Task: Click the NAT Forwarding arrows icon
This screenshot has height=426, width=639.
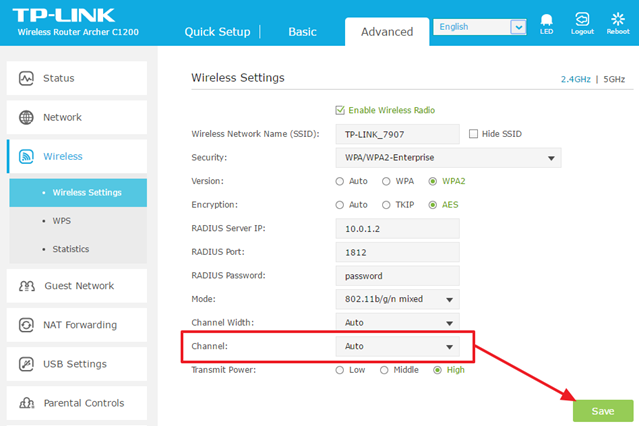Action: [x=26, y=325]
